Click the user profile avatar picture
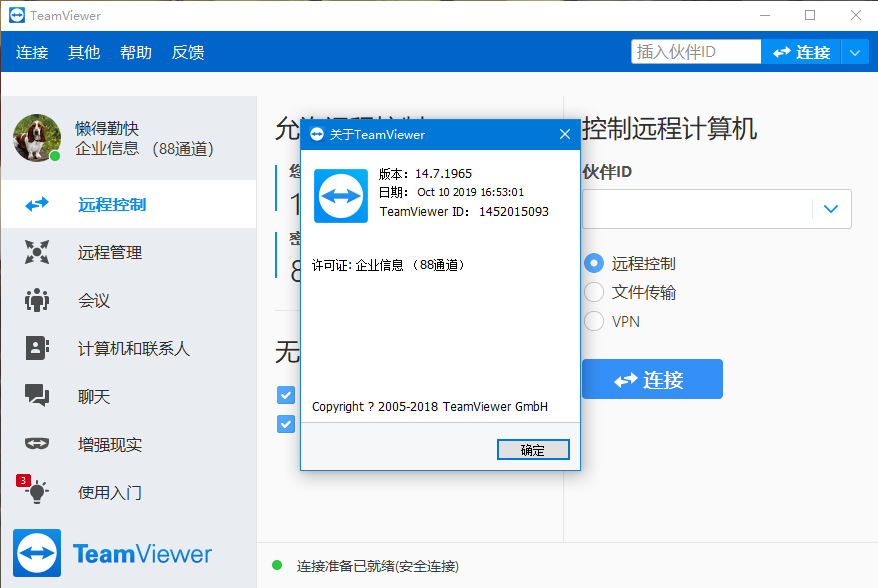 pyautogui.click(x=37, y=137)
